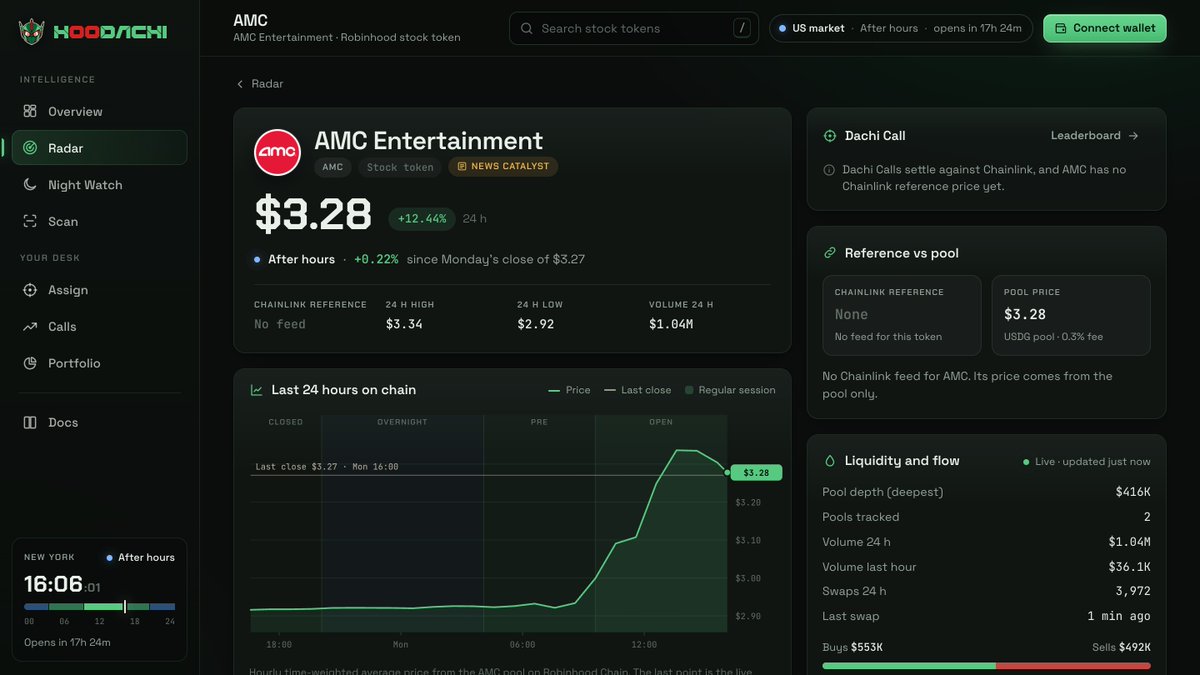Click Last swap value 1 min ago

[1119, 616]
